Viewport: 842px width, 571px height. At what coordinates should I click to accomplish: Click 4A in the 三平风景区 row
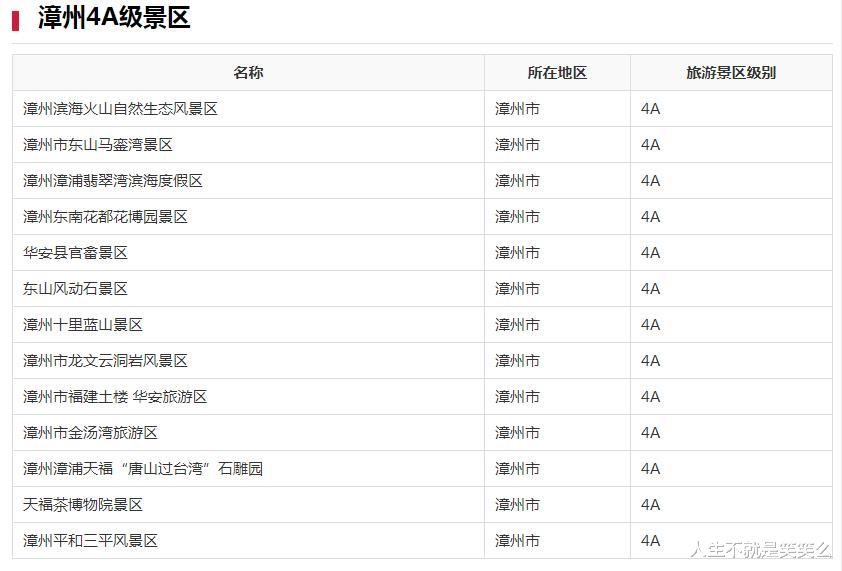(x=650, y=540)
